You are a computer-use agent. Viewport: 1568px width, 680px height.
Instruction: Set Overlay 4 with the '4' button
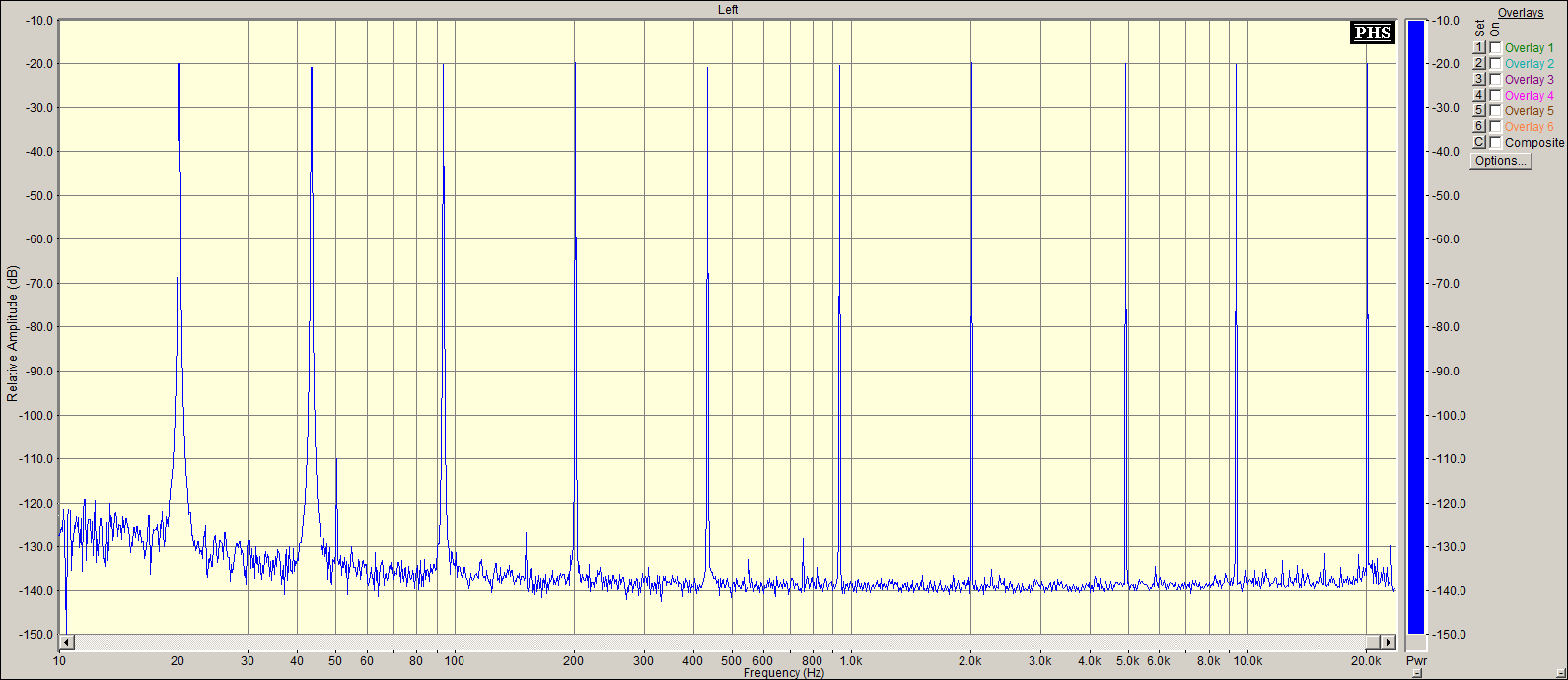coord(1478,95)
